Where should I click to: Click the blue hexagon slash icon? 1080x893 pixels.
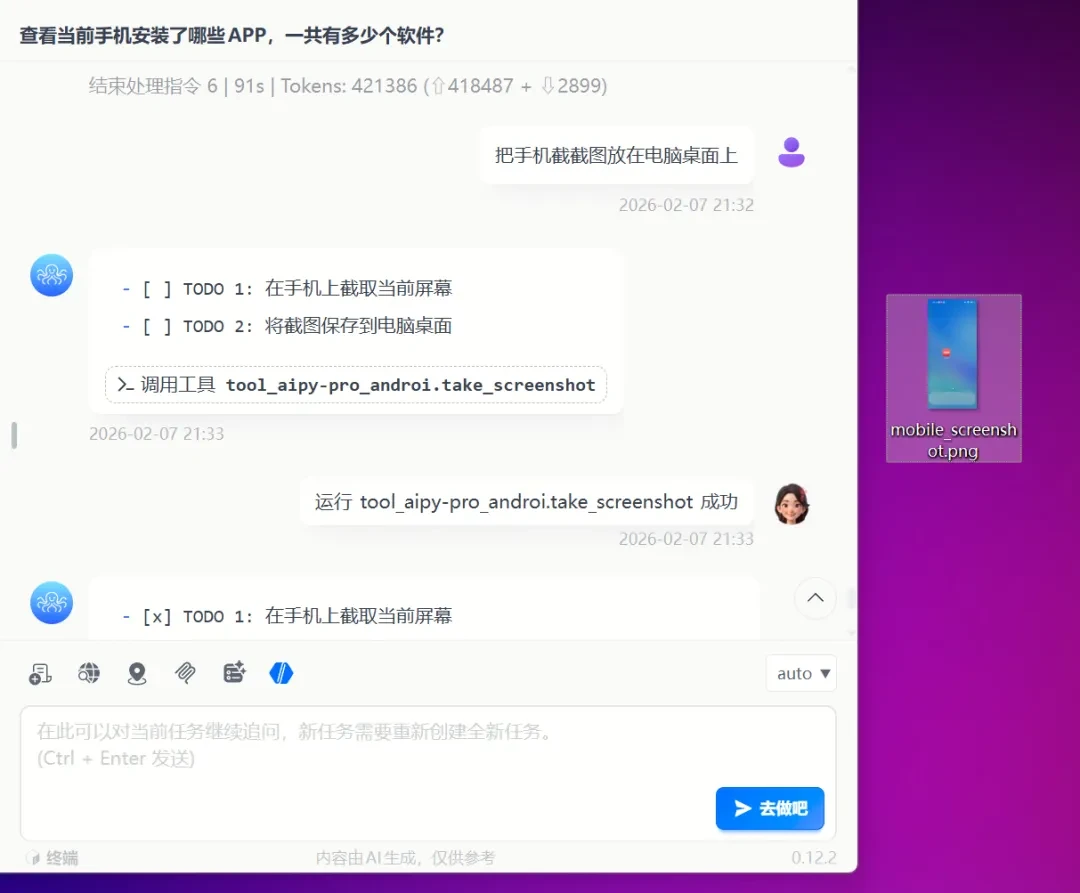click(281, 673)
